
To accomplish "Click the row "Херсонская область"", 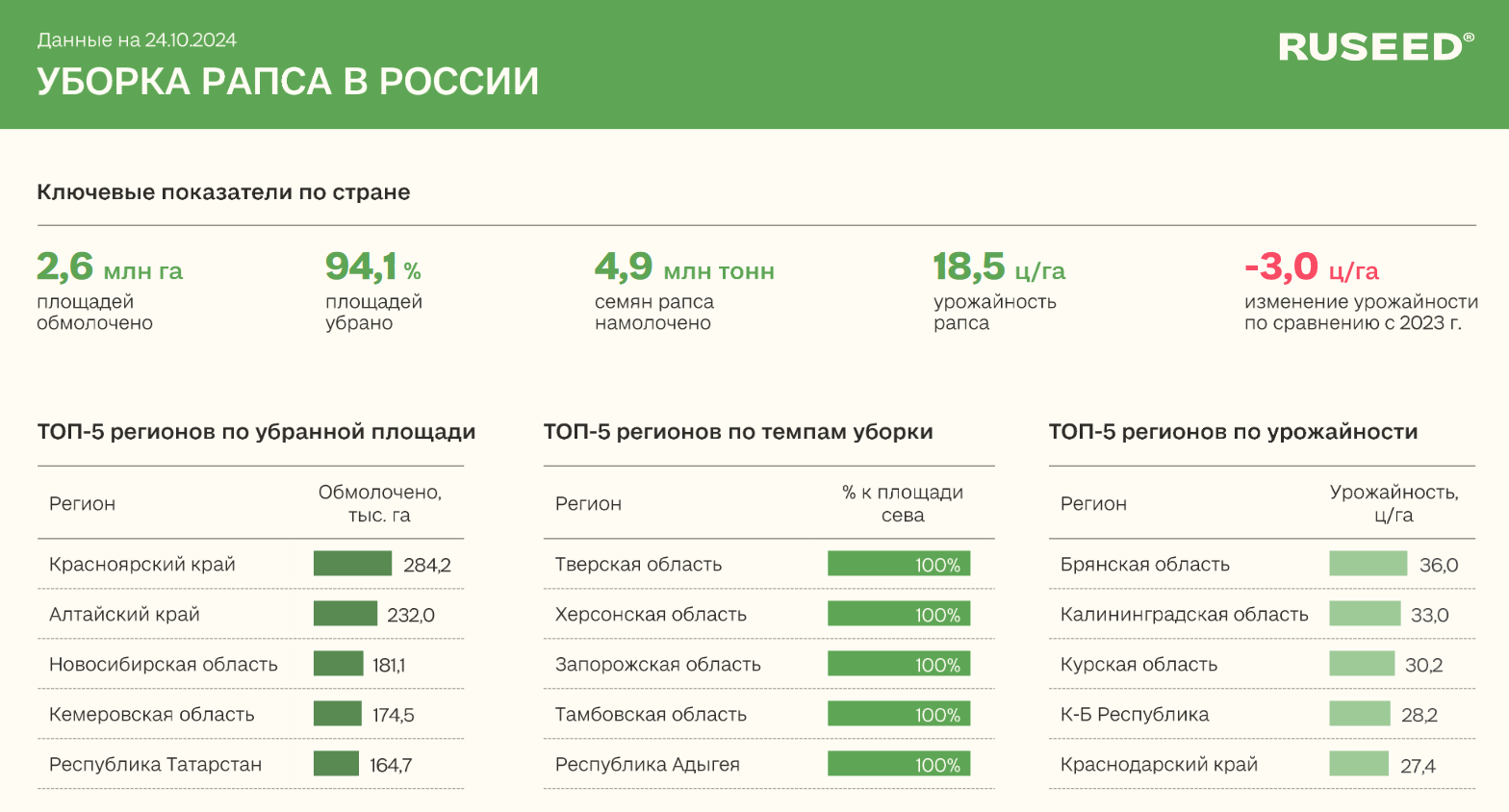I will click(x=769, y=615).
